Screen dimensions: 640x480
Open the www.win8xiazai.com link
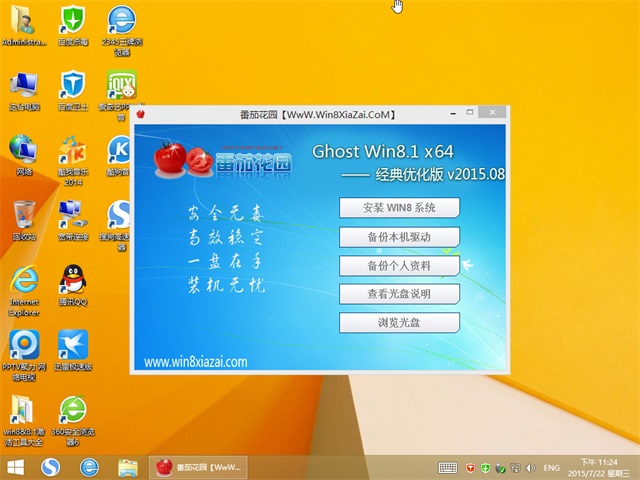click(196, 362)
